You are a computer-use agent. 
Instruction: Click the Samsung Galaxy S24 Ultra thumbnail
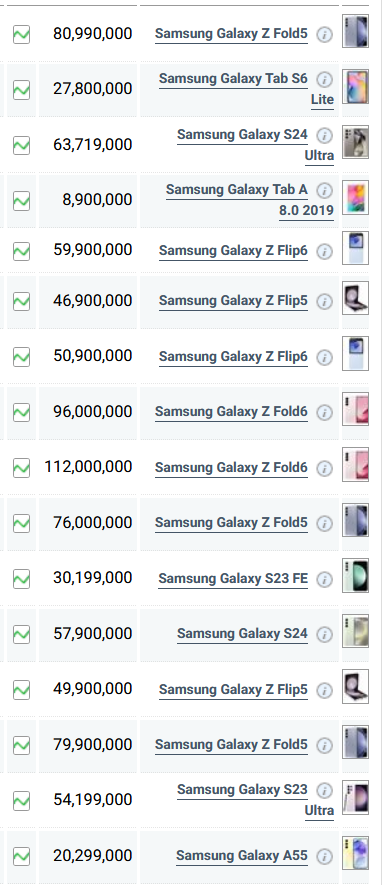point(355,142)
